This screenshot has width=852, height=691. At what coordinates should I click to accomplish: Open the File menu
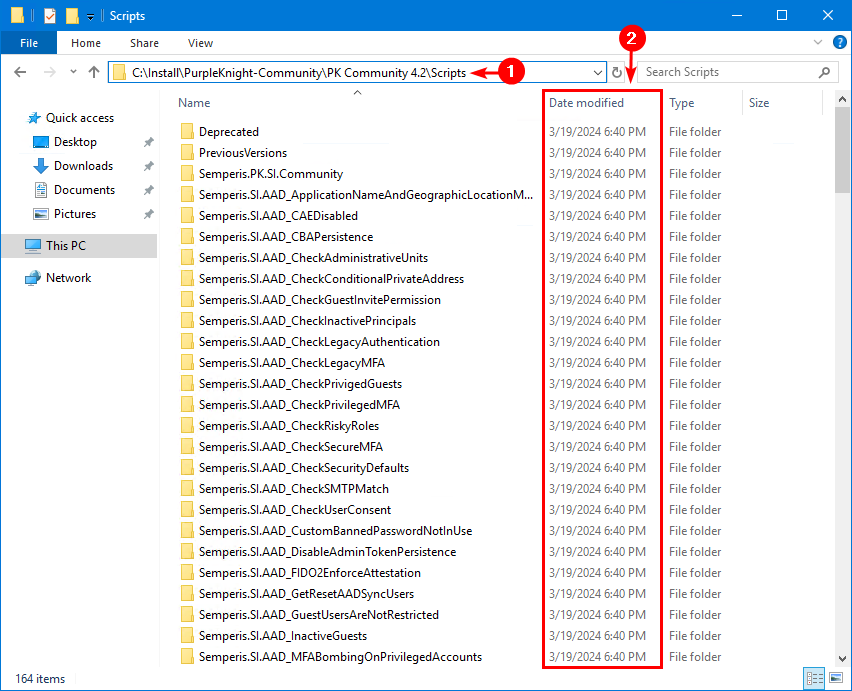pos(29,43)
